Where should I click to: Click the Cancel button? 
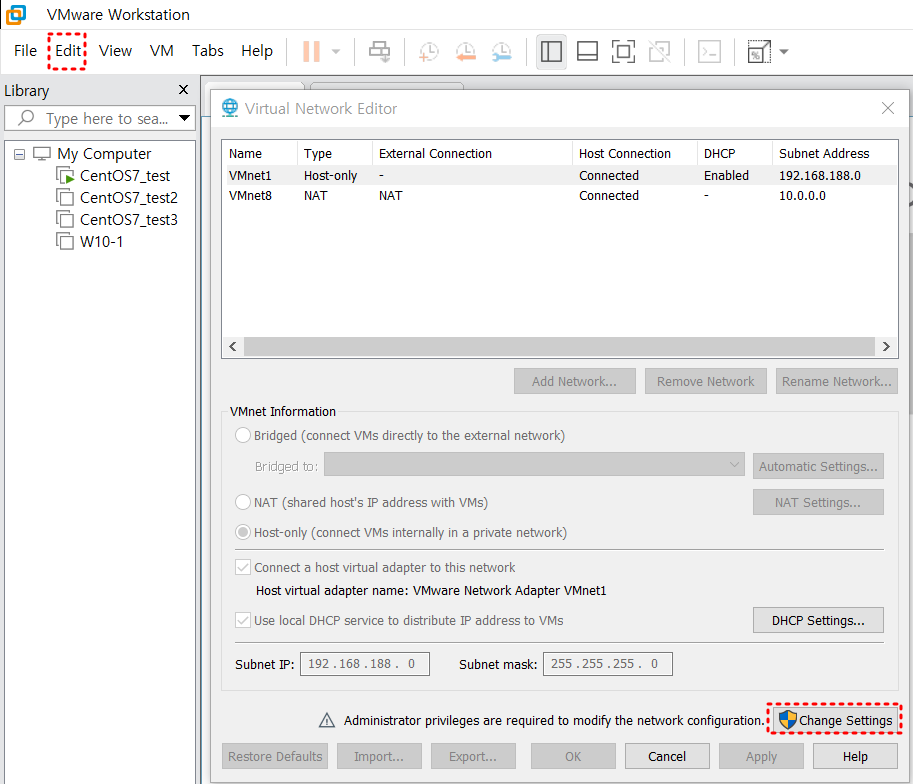coord(667,756)
